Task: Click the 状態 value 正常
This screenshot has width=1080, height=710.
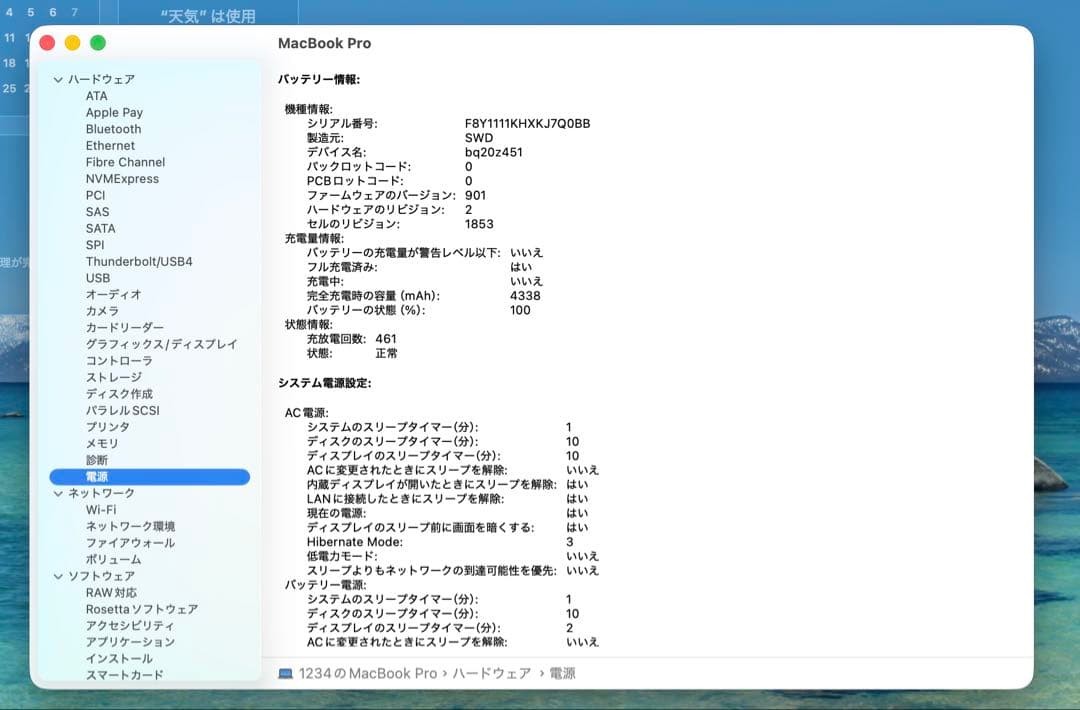Action: [386, 354]
